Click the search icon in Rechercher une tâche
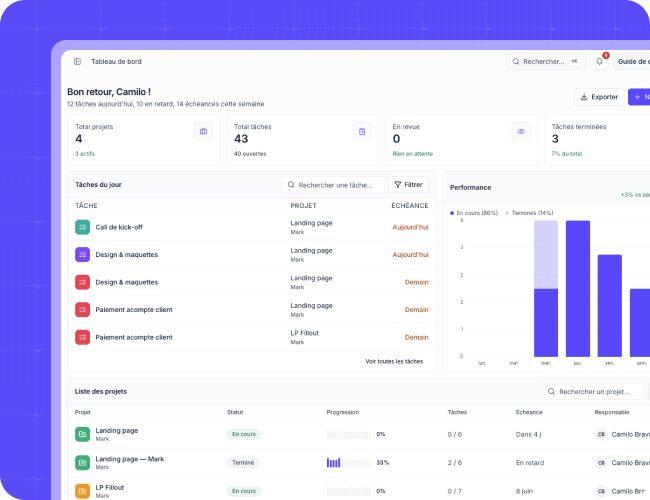650x500 pixels. 291,185
